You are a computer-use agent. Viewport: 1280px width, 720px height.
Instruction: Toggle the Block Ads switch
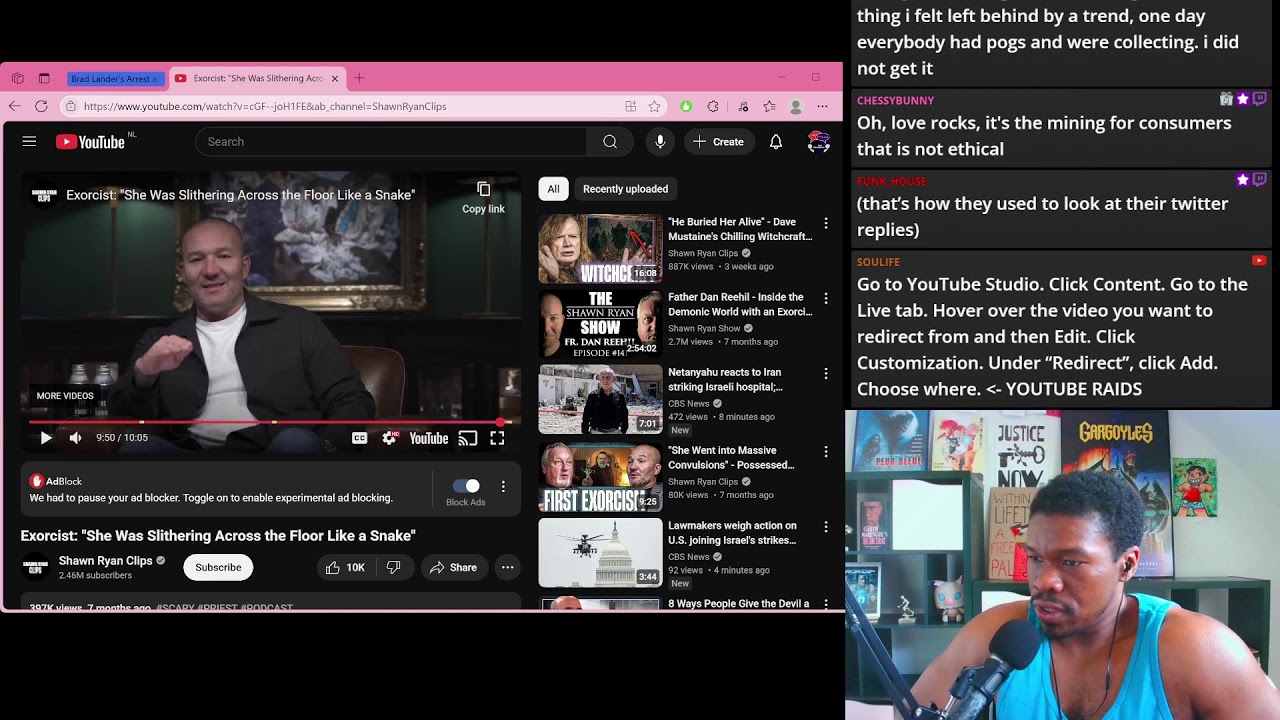466,486
